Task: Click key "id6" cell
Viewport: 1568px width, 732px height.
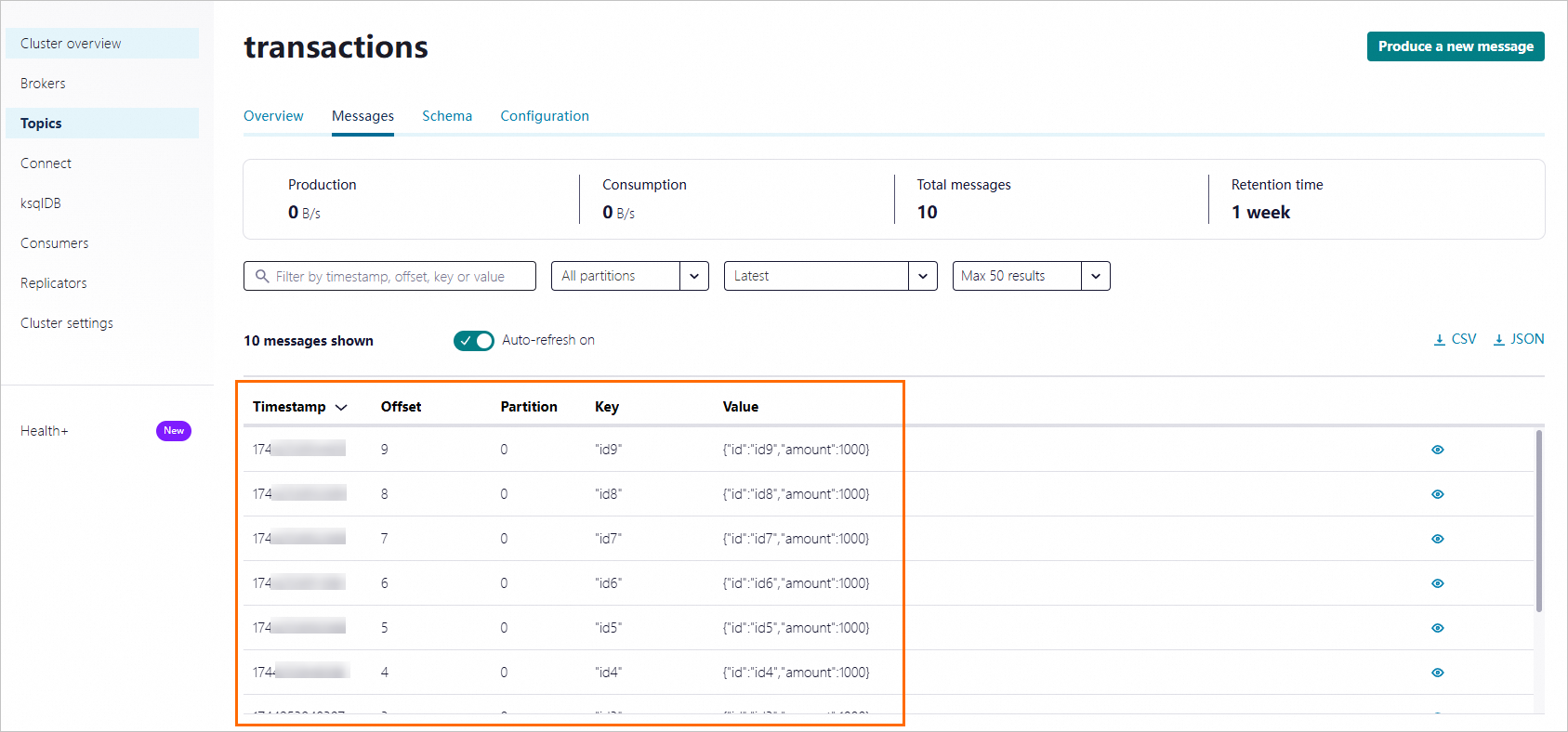Action: pyautogui.click(x=608, y=583)
